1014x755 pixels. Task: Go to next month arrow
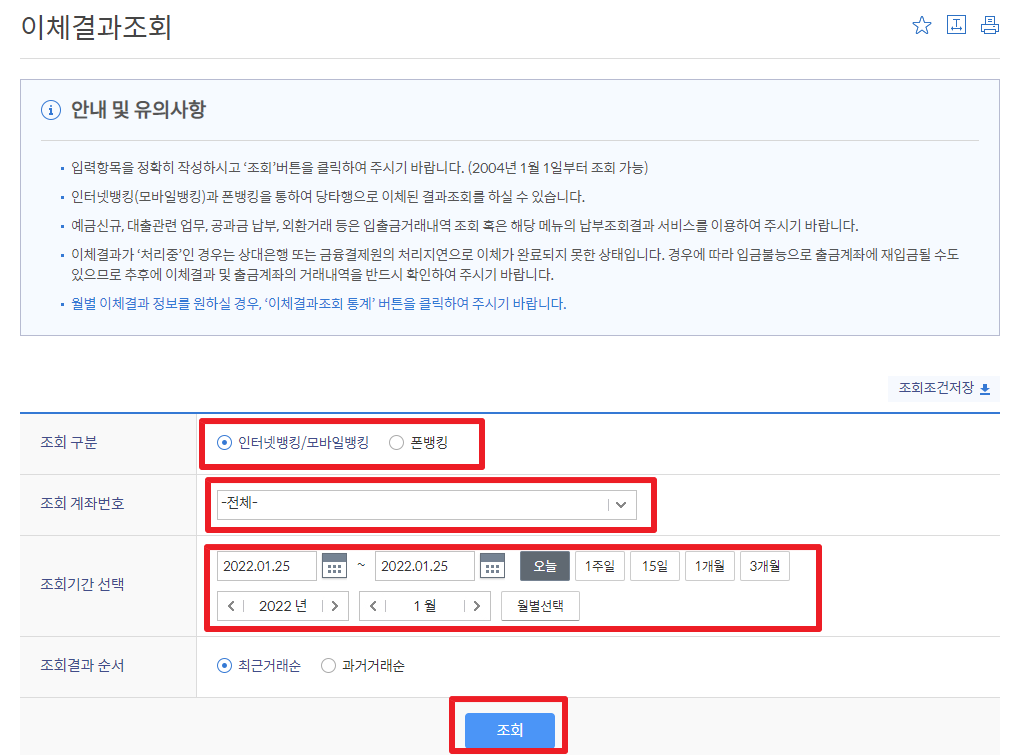coord(477,606)
